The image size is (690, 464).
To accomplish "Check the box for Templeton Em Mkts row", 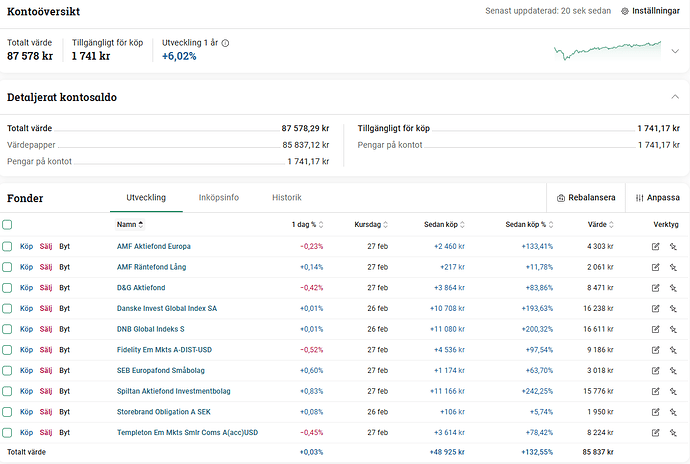I will [7, 433].
